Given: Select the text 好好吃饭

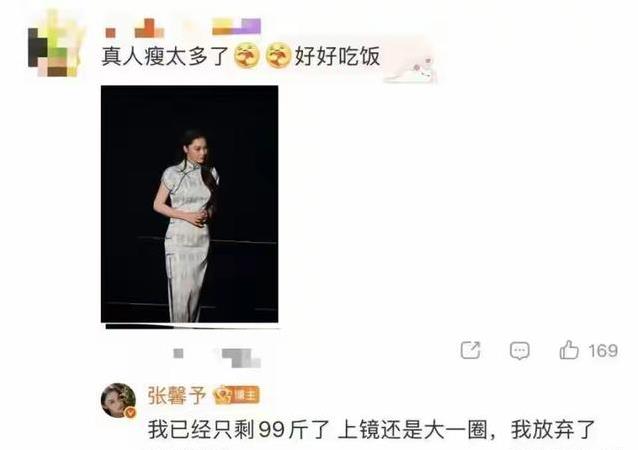Looking at the screenshot, I should click(337, 56).
